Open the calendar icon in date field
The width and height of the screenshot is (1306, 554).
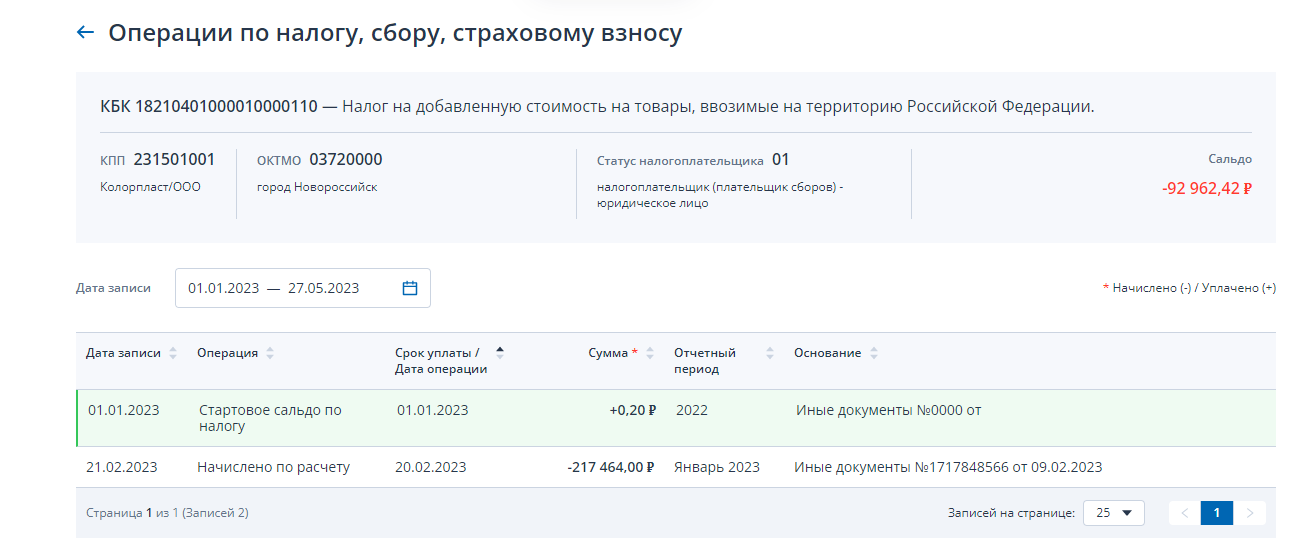coord(410,288)
